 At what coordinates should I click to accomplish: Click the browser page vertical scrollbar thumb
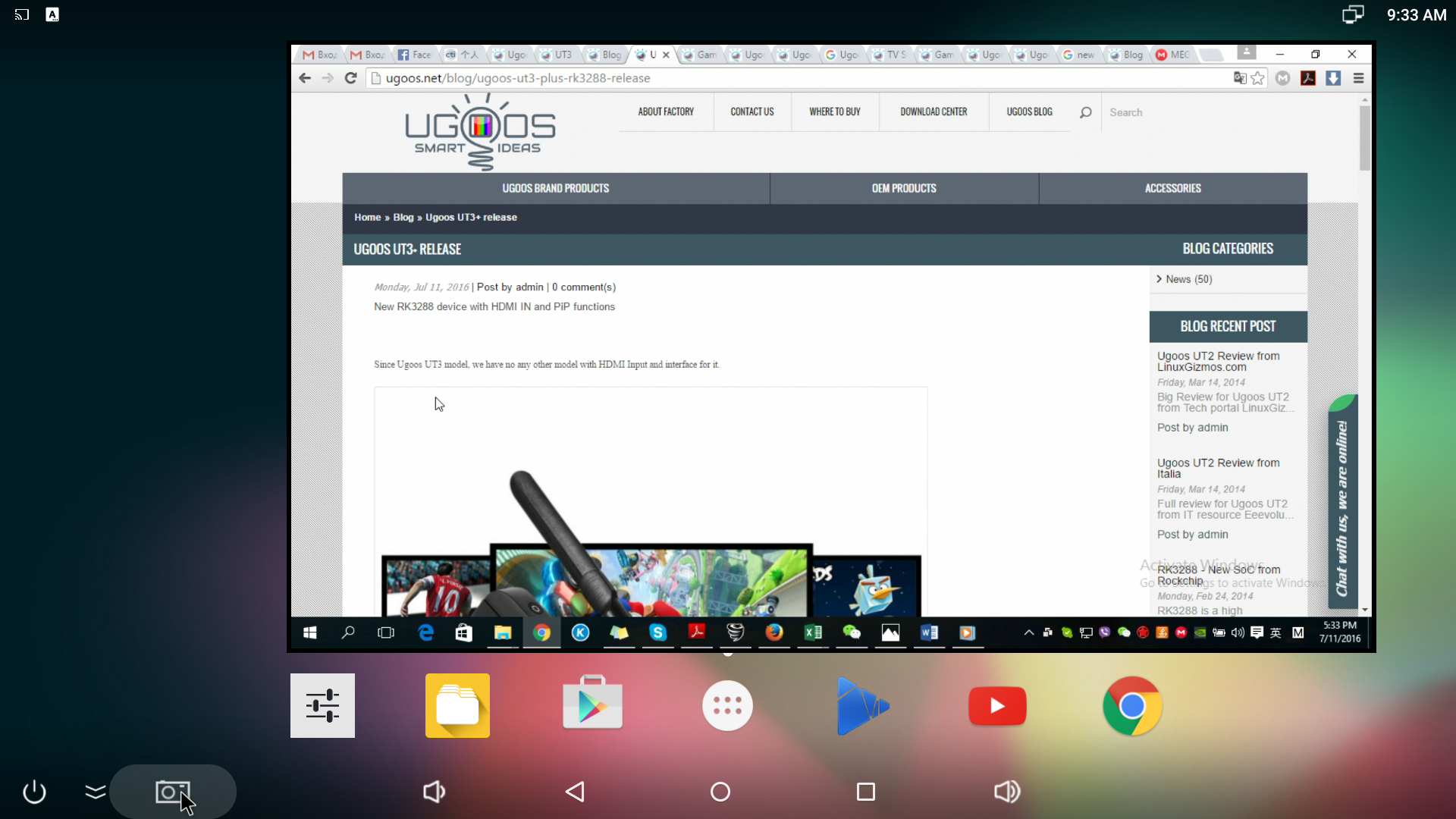[1365, 137]
